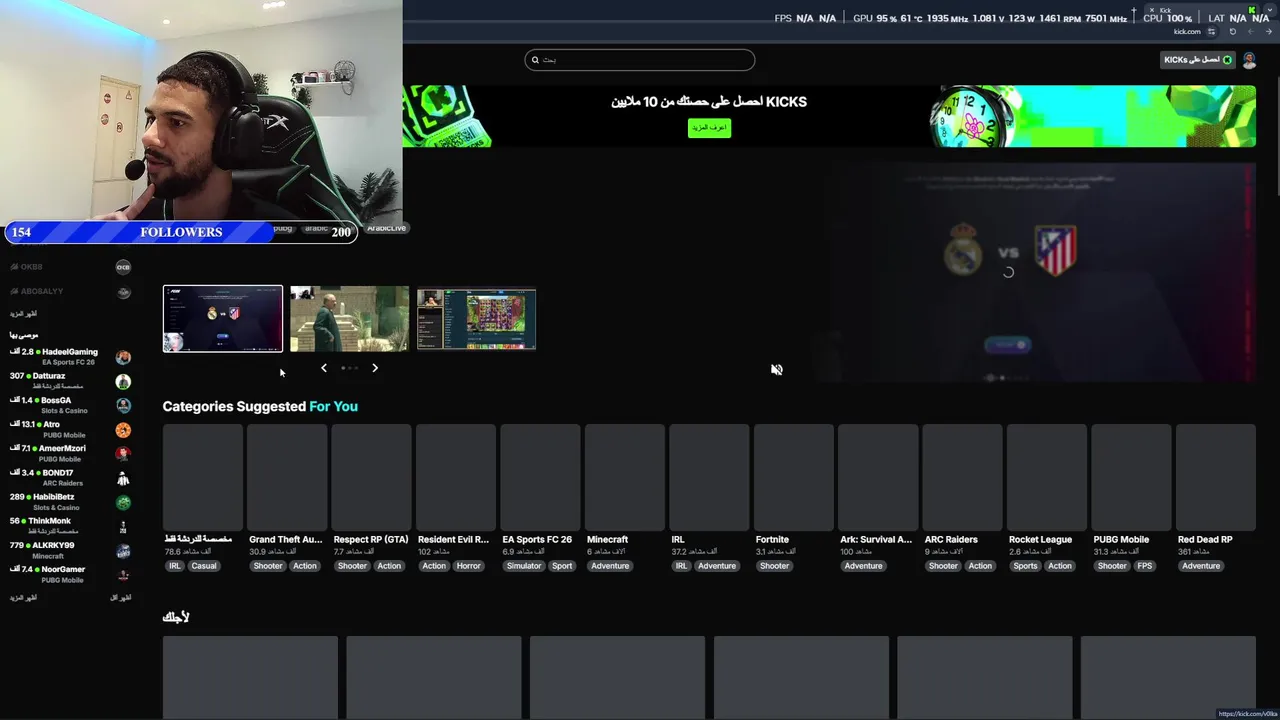Open ALKRKY99 channel avatar

(123, 551)
